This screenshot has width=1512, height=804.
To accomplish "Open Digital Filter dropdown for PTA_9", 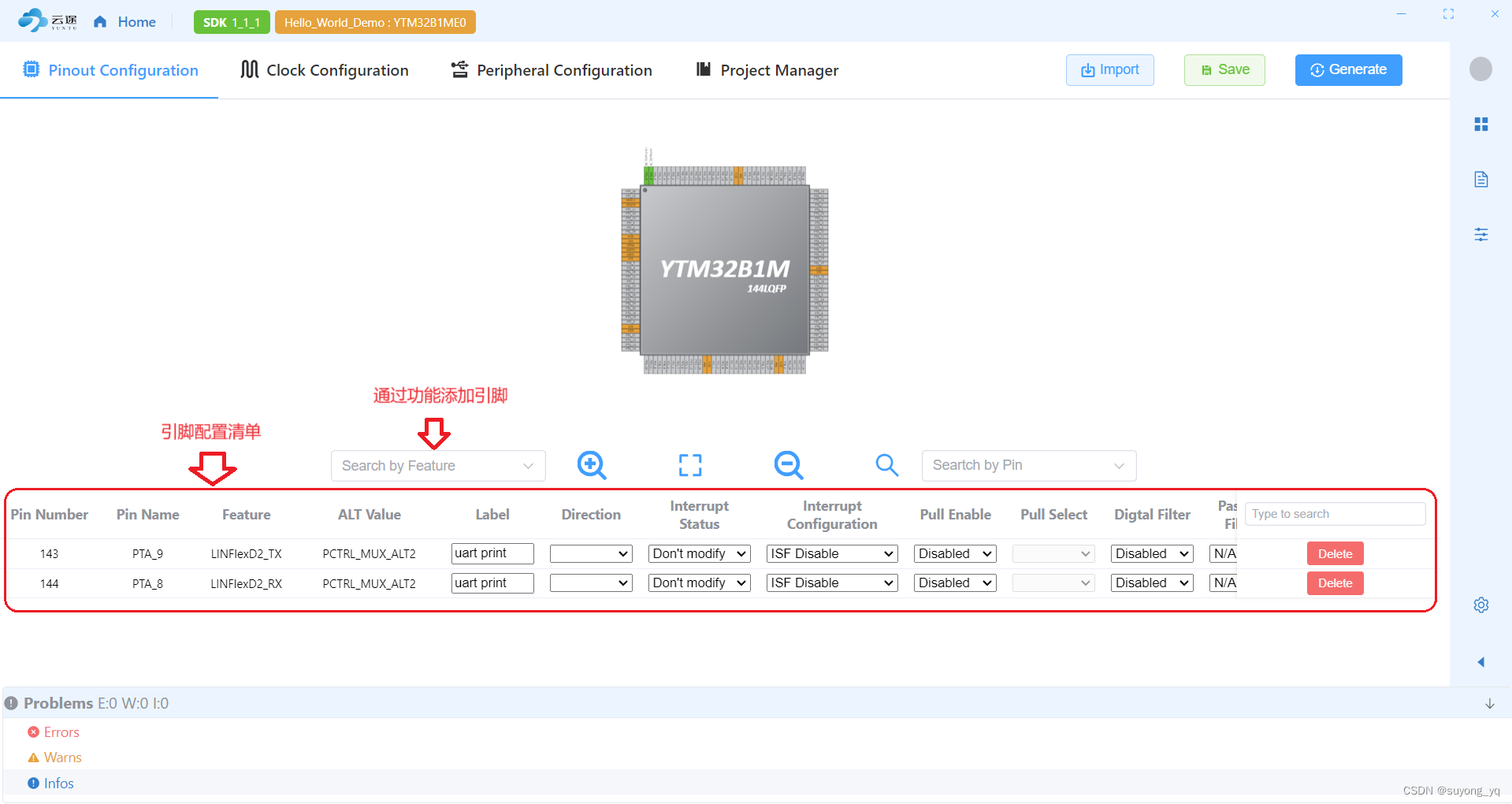I will coord(1152,554).
